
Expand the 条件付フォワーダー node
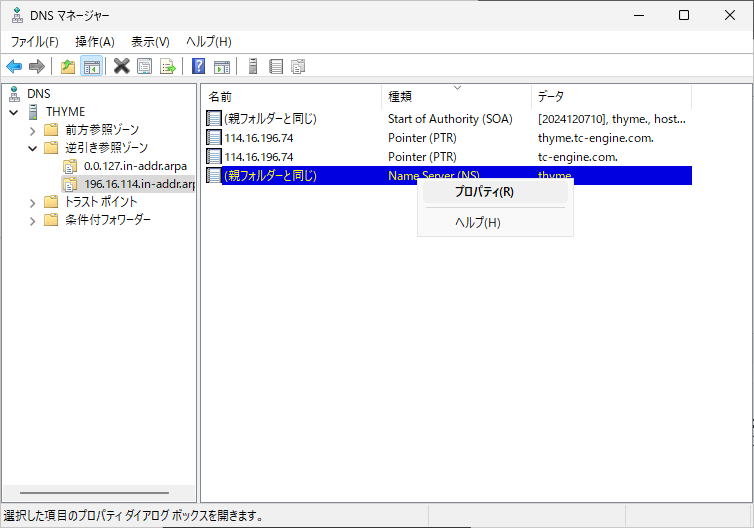[x=32, y=221]
